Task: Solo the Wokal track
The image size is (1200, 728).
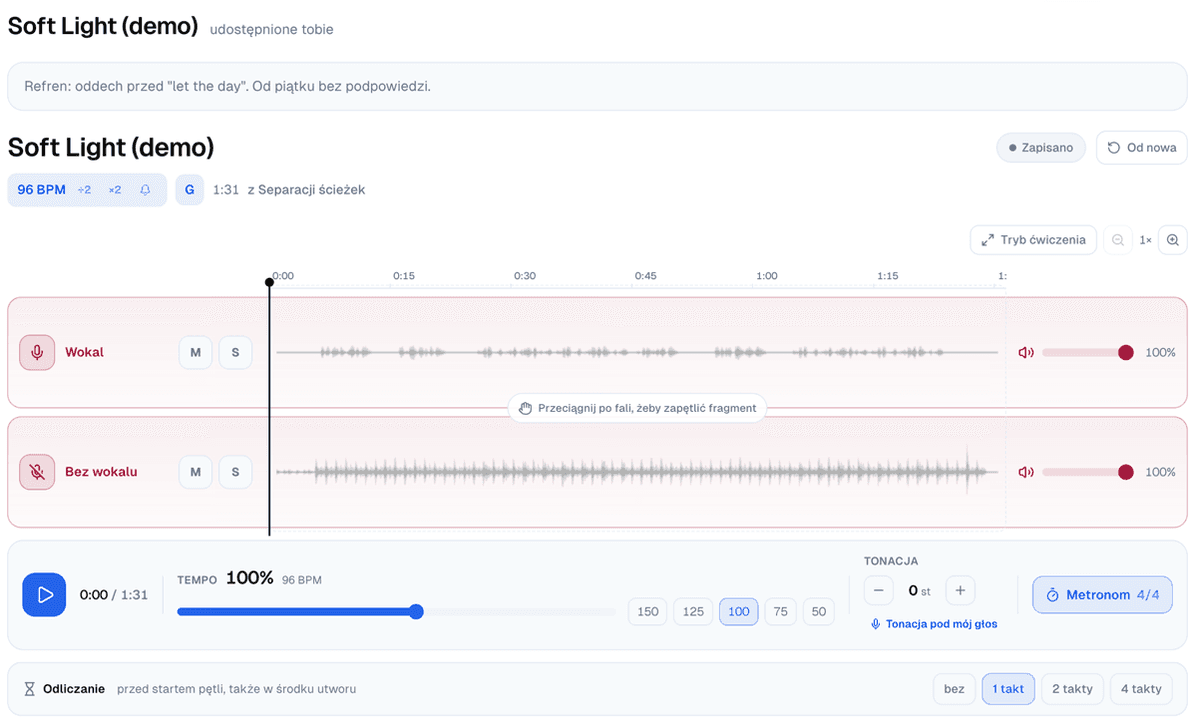Action: point(236,352)
